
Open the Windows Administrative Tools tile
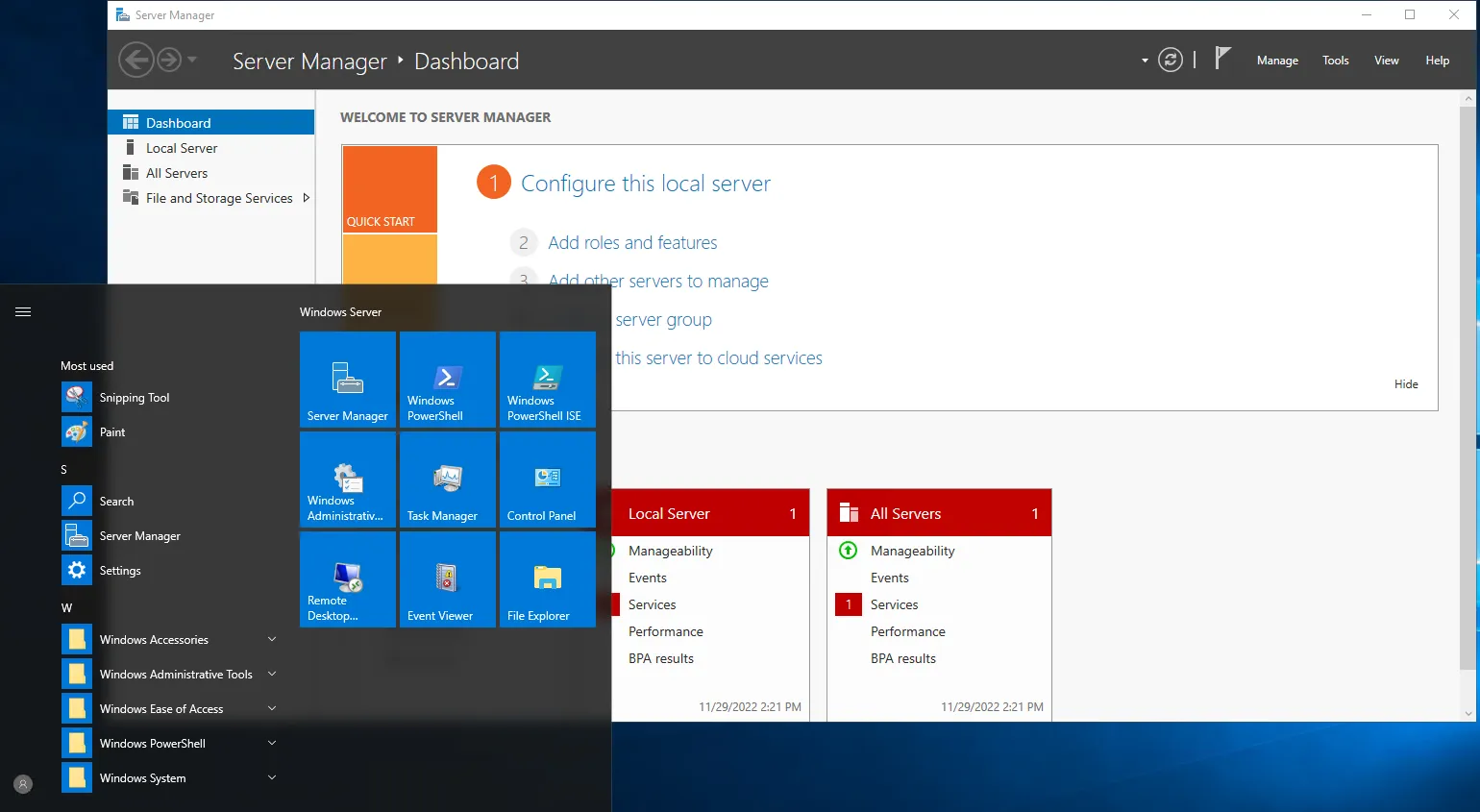pos(348,480)
